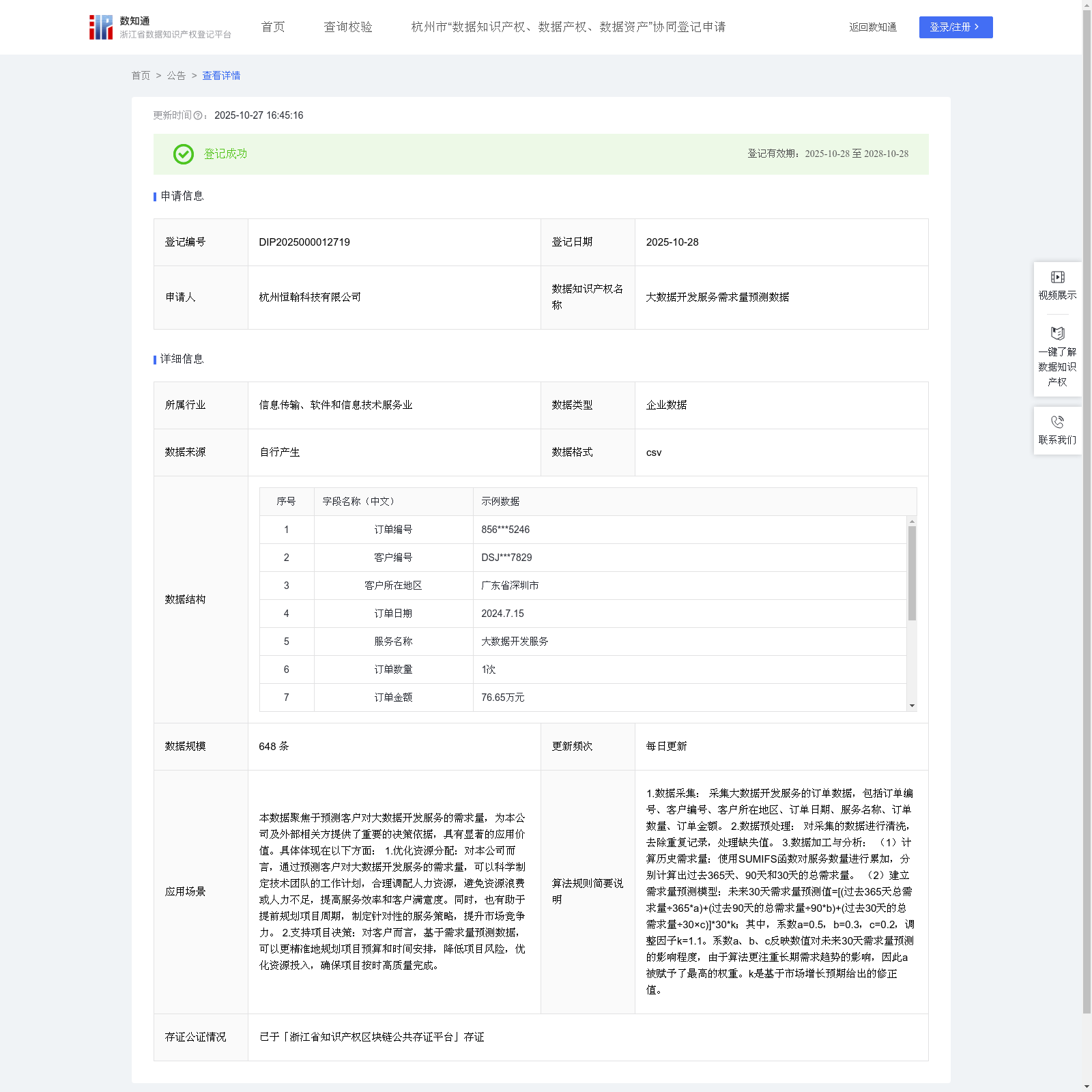Open the 杭州市 协同登记申请 navigation item

(568, 27)
